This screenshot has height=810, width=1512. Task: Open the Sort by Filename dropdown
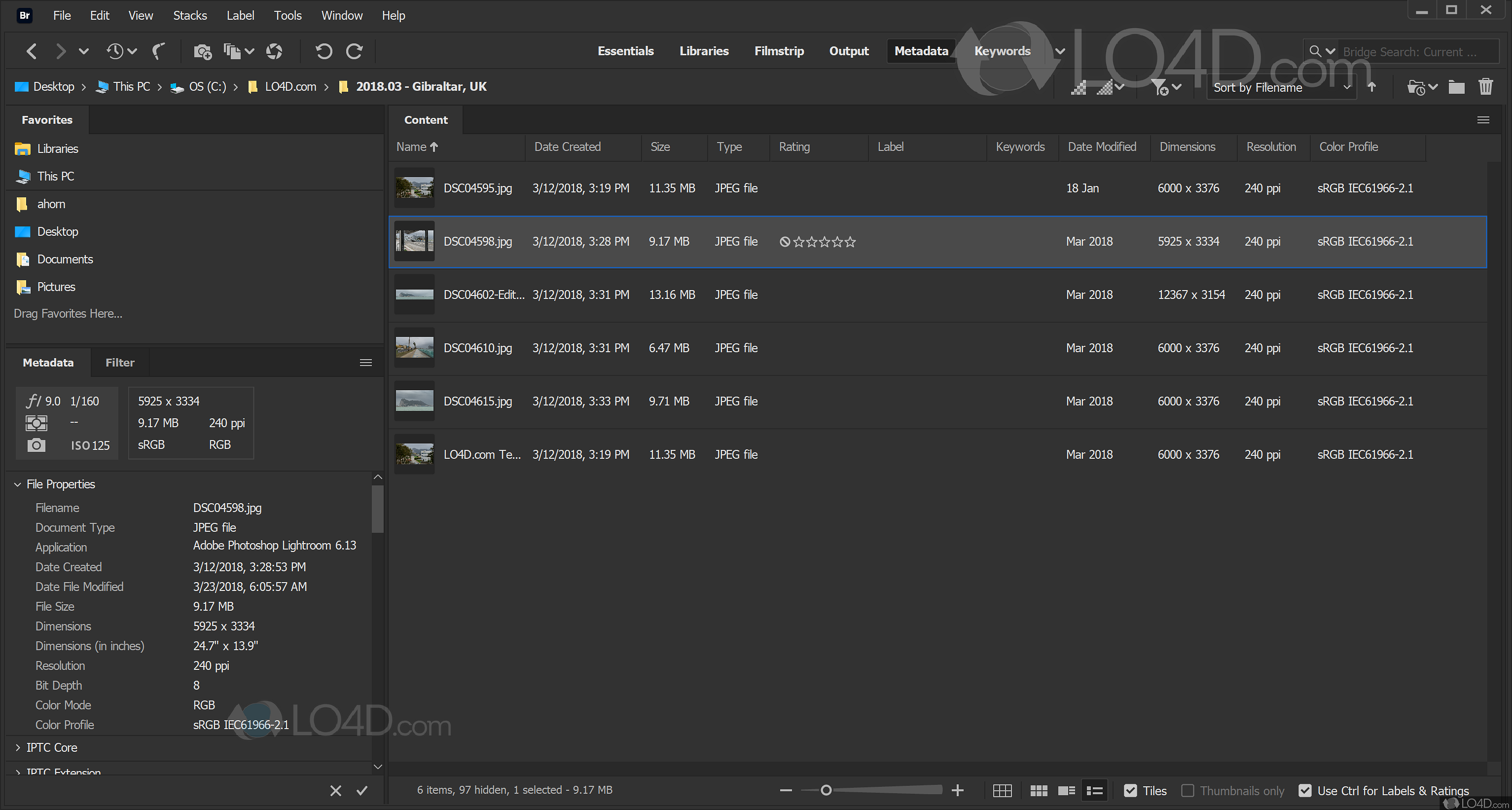coord(1281,87)
